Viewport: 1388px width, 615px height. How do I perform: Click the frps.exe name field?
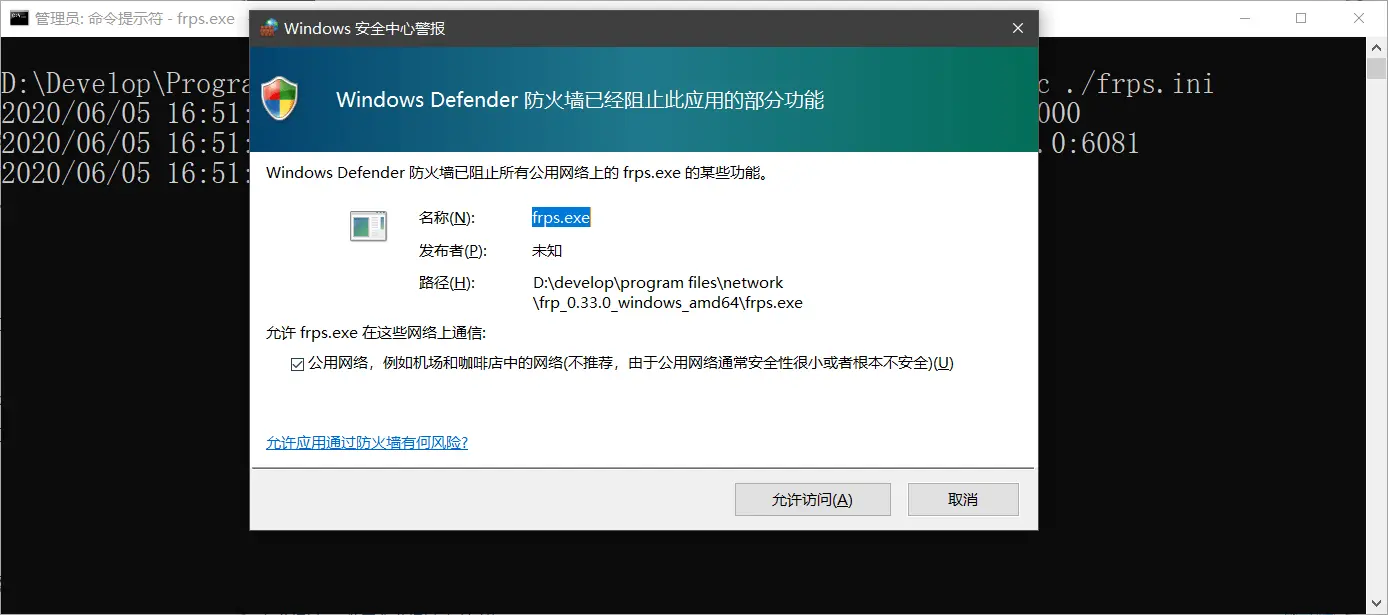pos(561,217)
